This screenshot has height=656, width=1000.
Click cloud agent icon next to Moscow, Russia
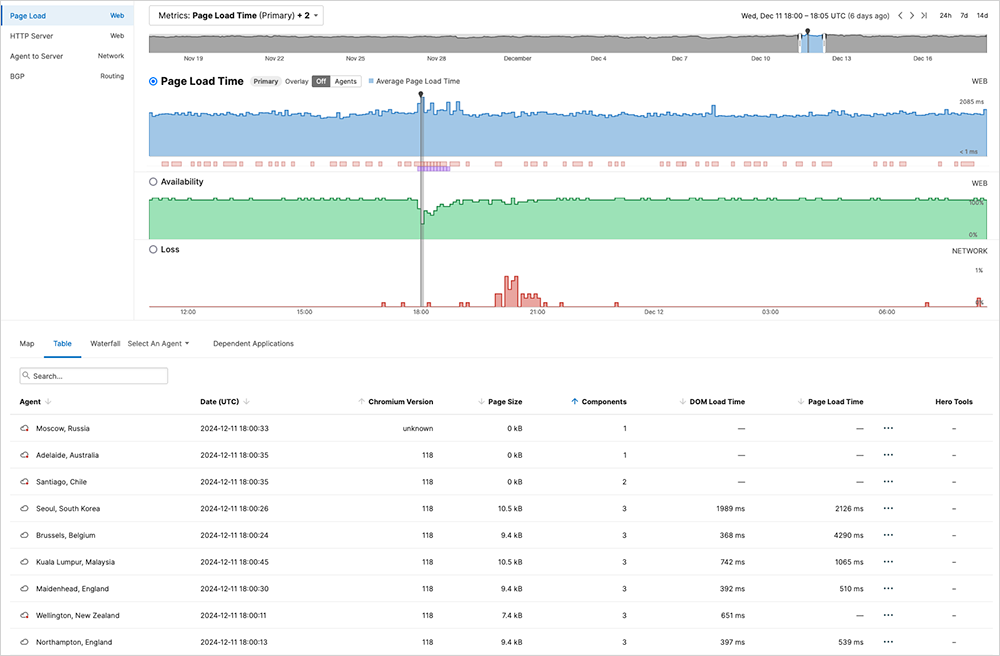[25, 429]
